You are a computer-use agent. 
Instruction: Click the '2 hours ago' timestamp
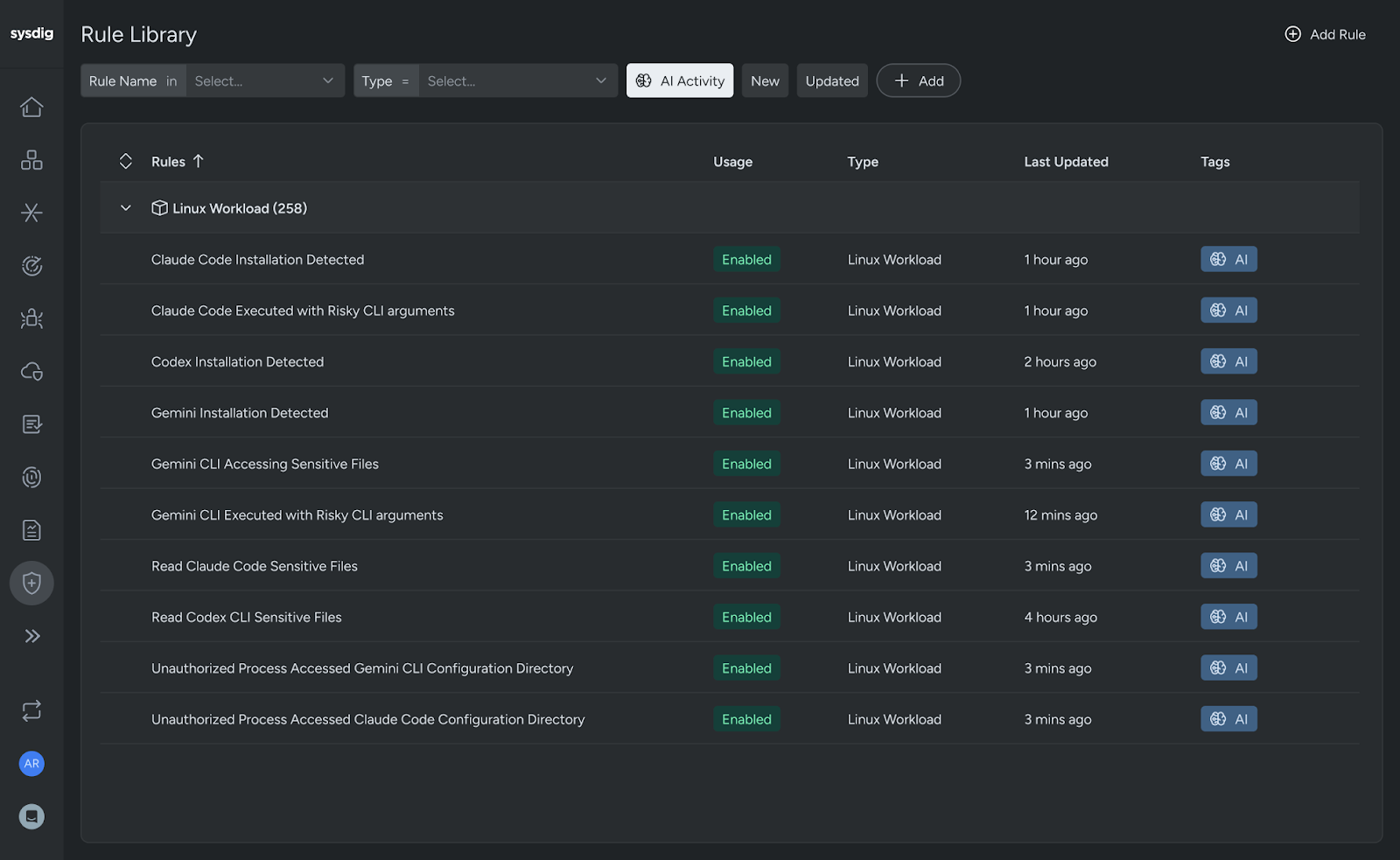click(x=1060, y=362)
